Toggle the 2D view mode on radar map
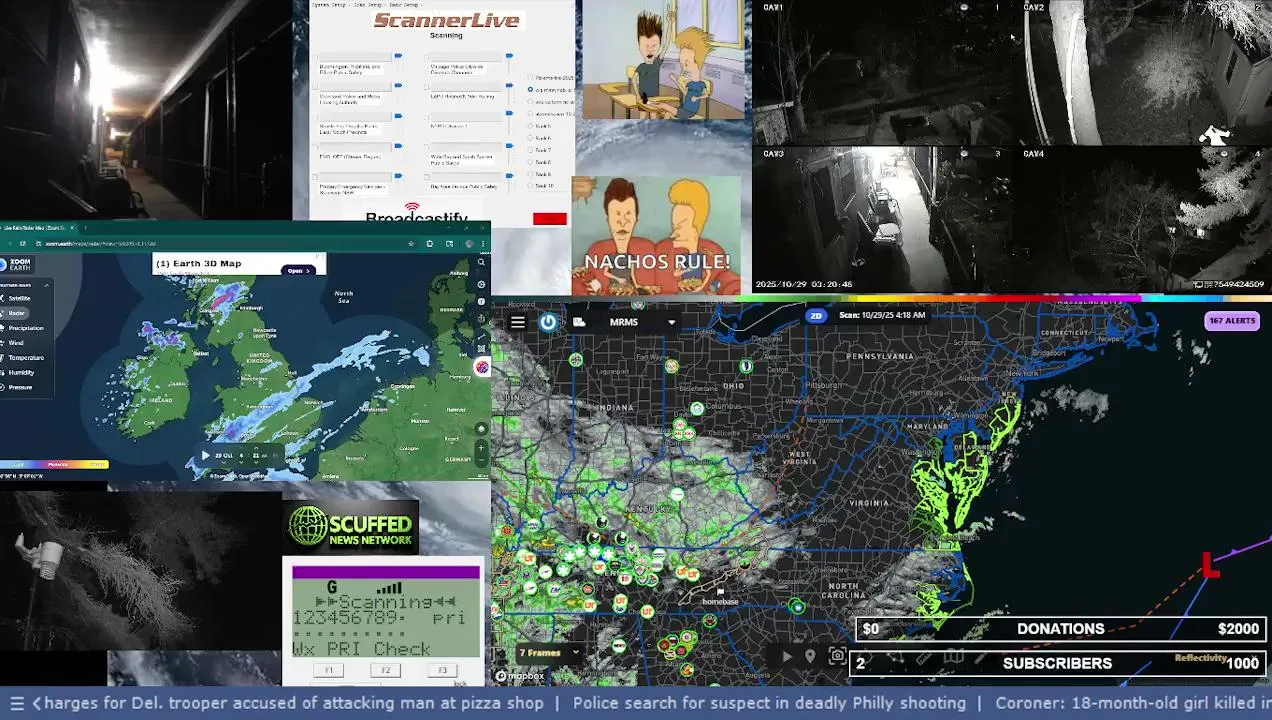The width and height of the screenshot is (1272, 720). (x=816, y=316)
